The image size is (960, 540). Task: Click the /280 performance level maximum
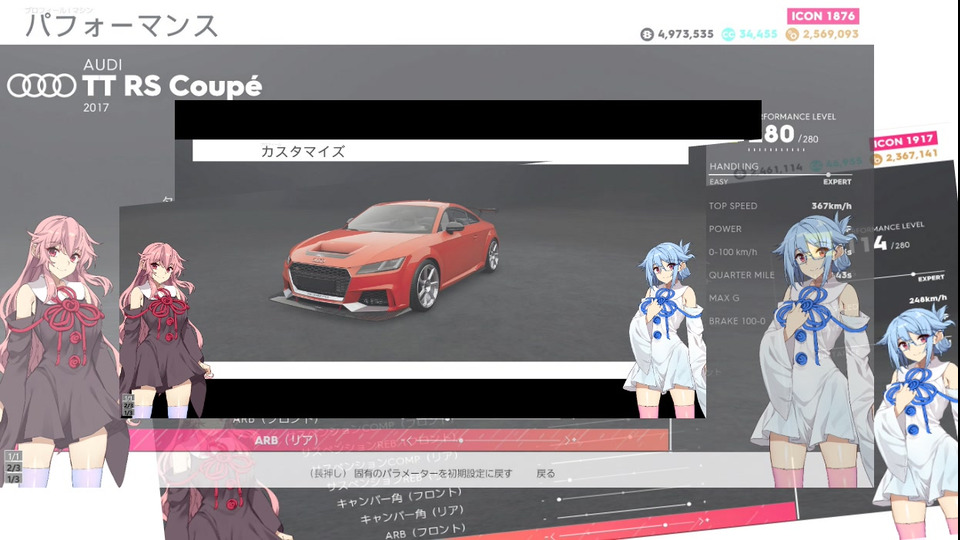[x=808, y=139]
